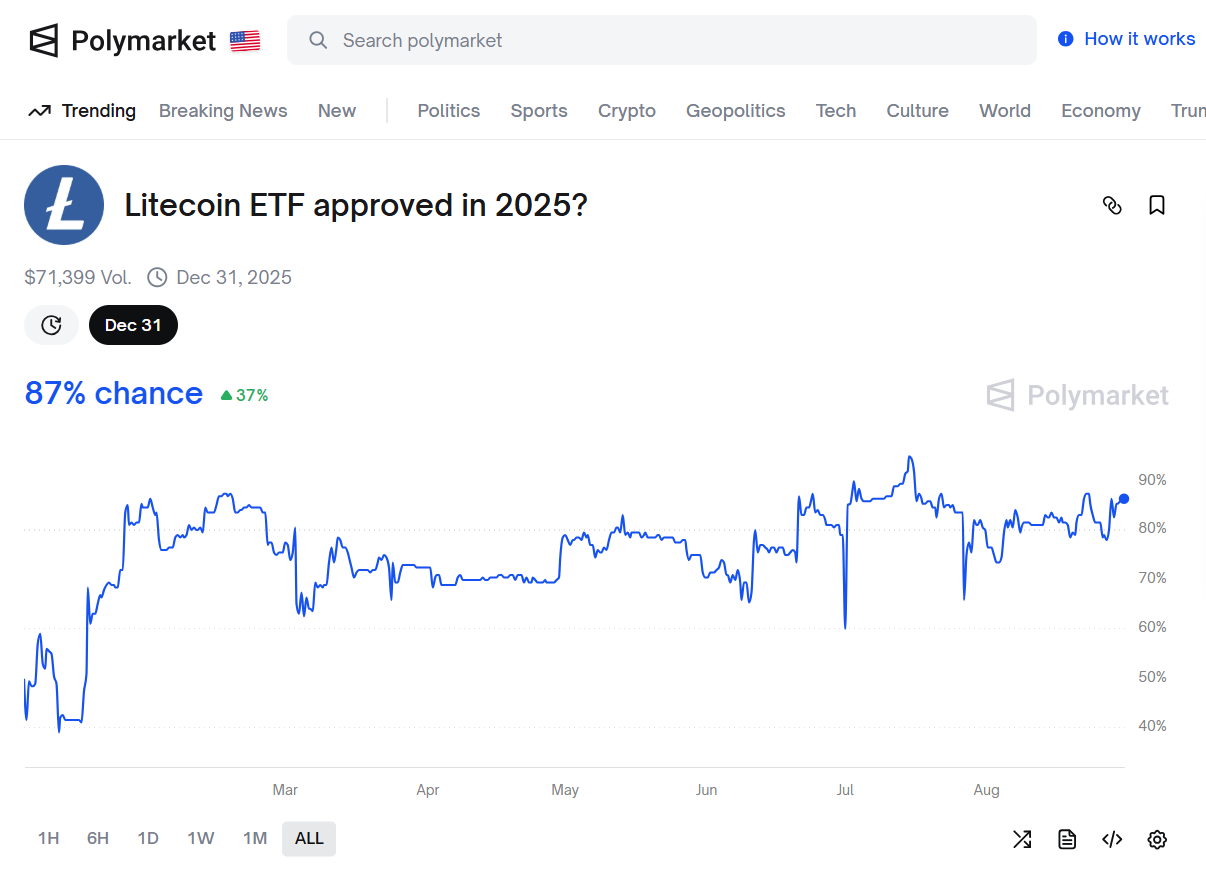
Task: Enable the 1M timeframe view
Action: [x=255, y=839]
